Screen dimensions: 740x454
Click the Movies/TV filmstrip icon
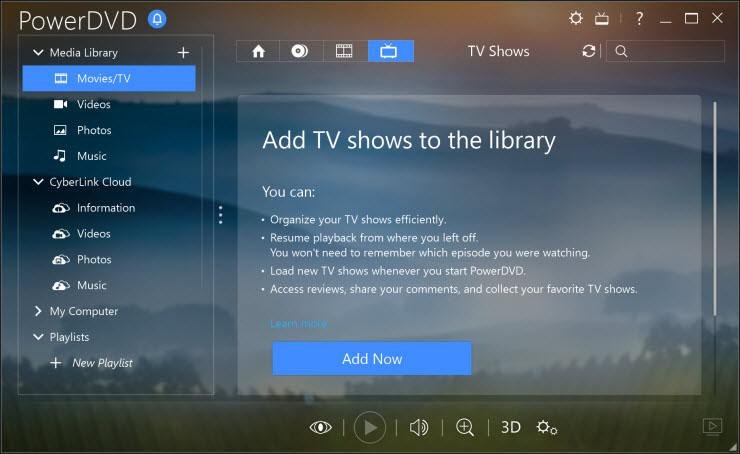(x=61, y=78)
